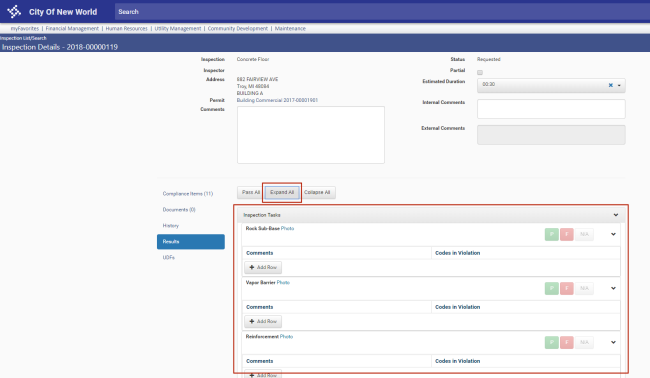Click the External Comments field
The height and width of the screenshot is (378, 650).
[551, 135]
